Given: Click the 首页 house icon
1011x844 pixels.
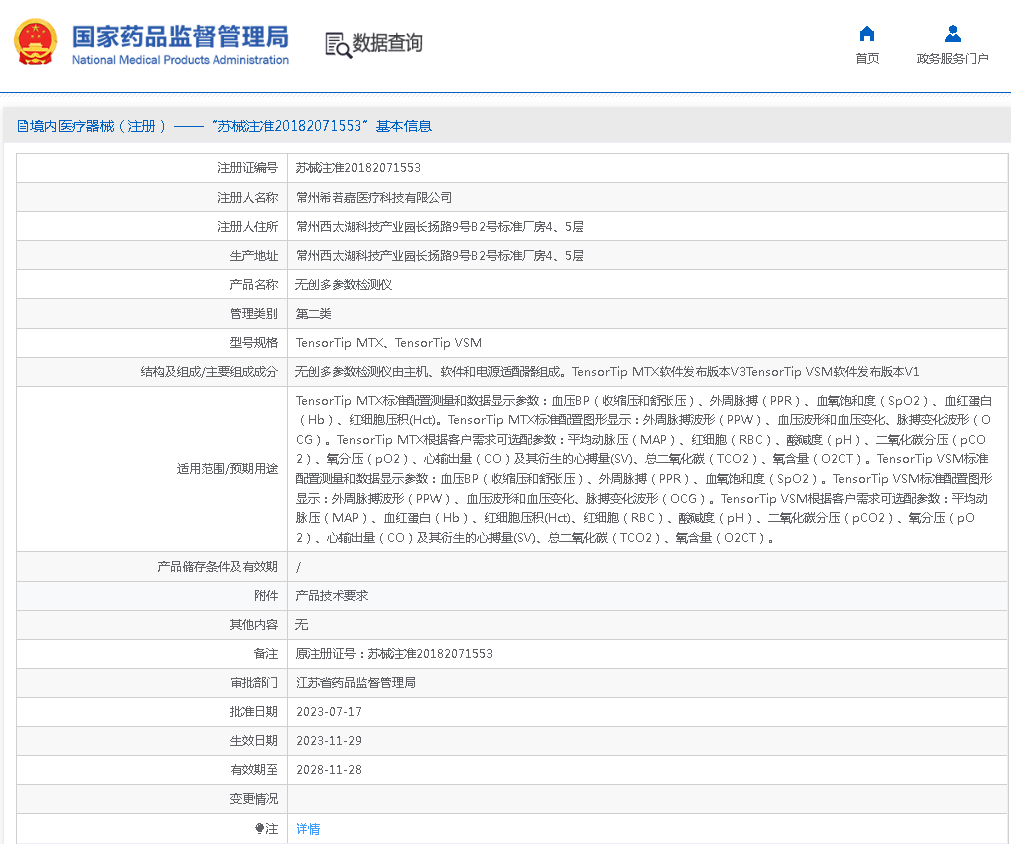Looking at the screenshot, I should point(867,34).
